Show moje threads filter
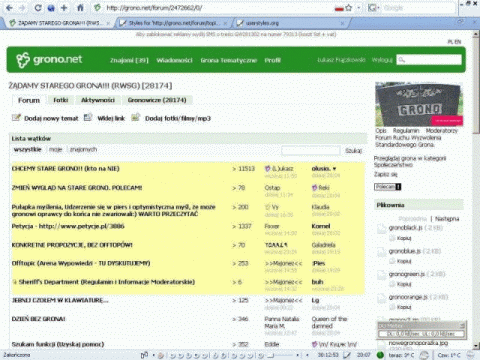 click(56, 150)
